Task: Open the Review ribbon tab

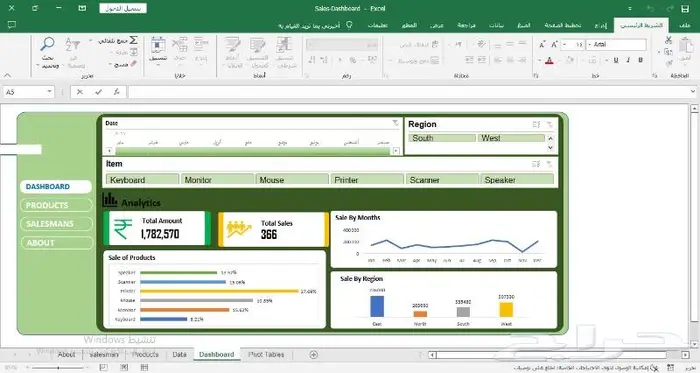Action: tap(466, 25)
